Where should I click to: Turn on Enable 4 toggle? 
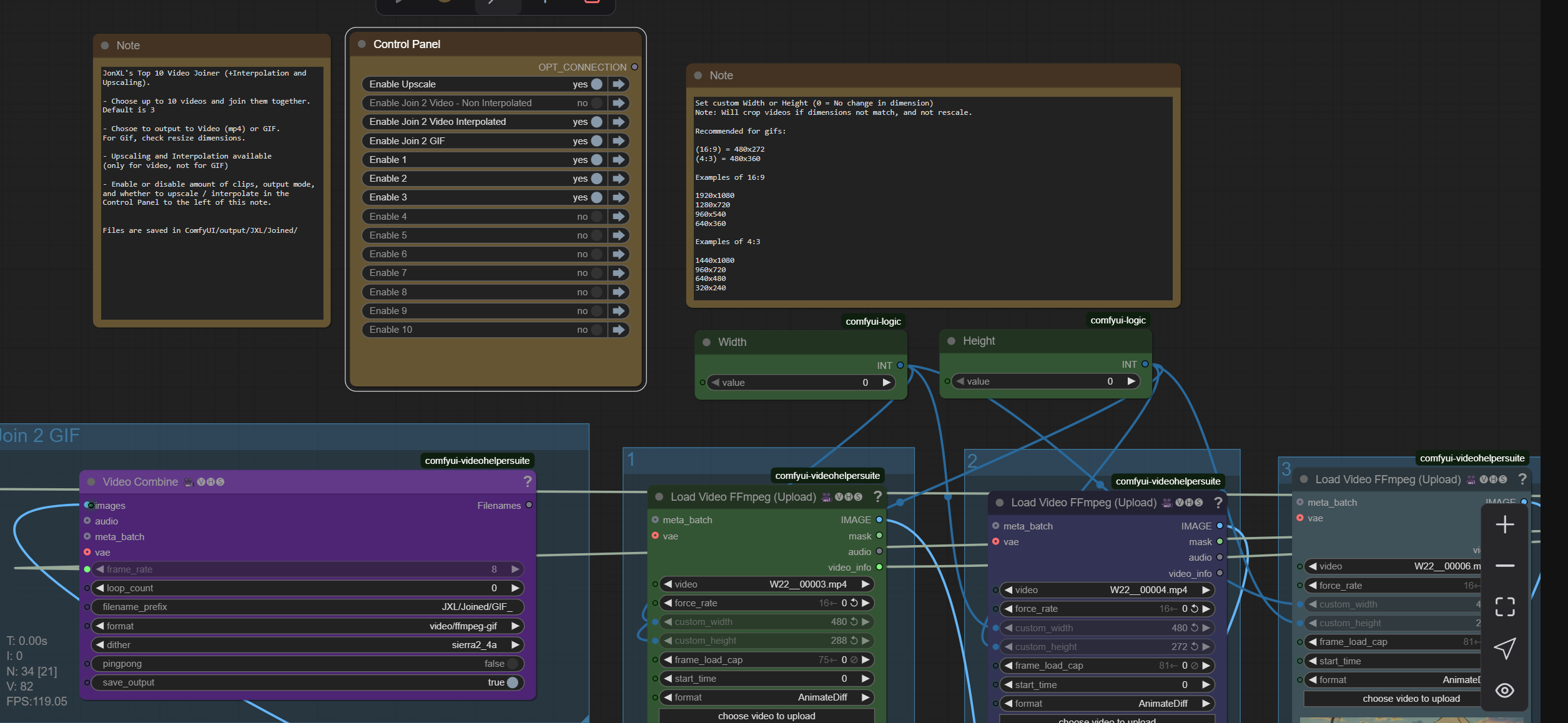coord(596,217)
